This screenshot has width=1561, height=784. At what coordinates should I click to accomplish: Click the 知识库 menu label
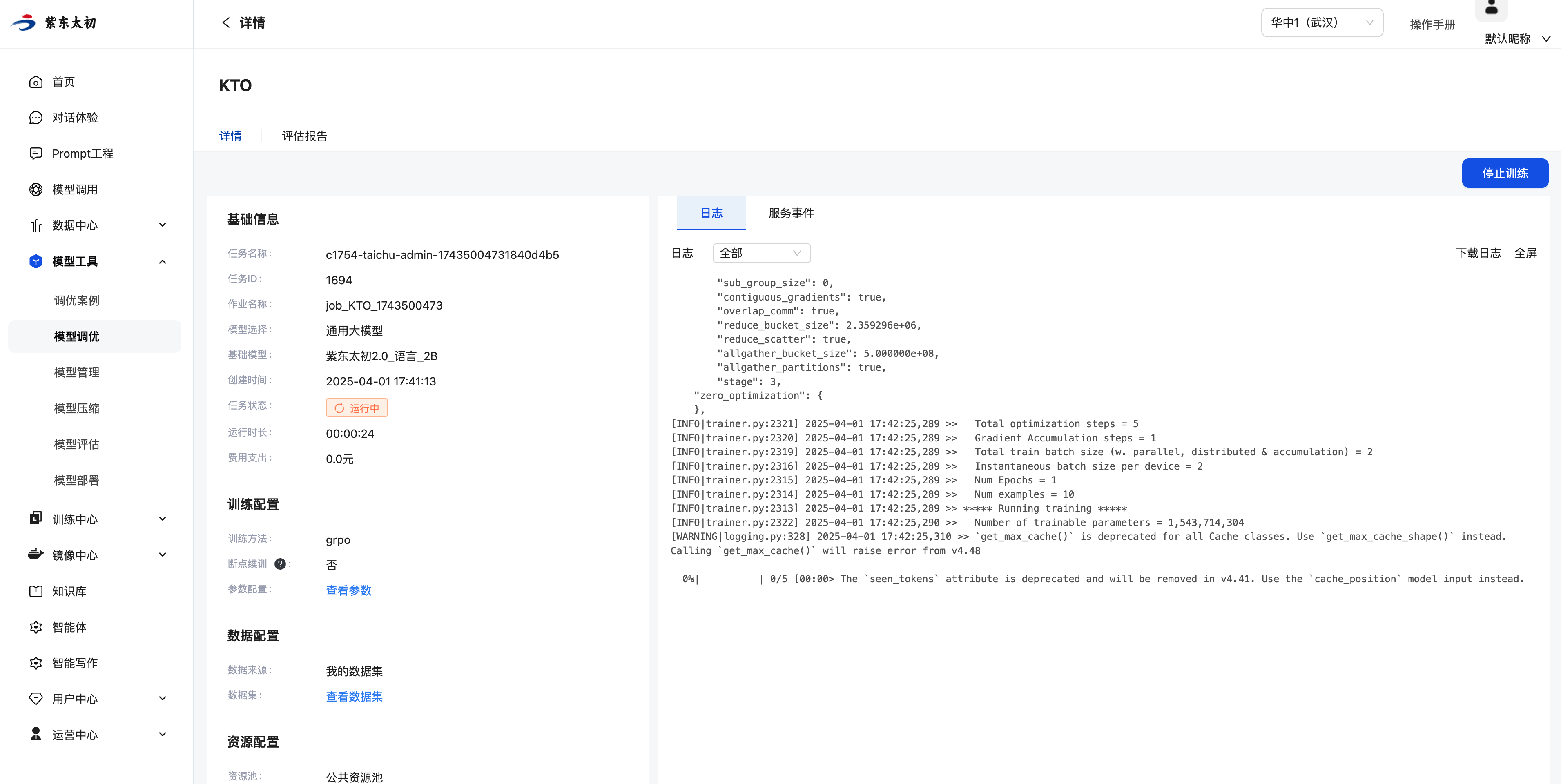pos(69,591)
